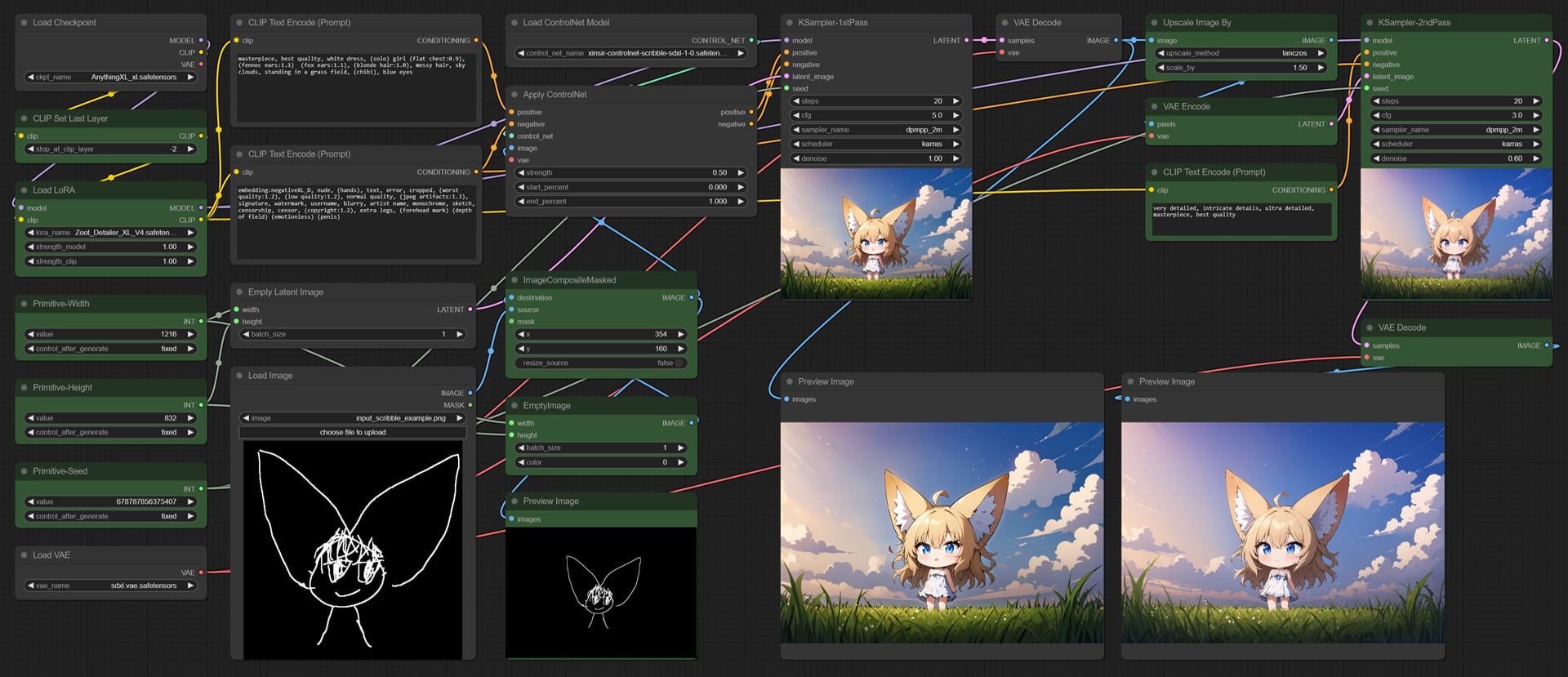Click start_percent 0.000 field in Apply ControlNet
1568x677 pixels.
click(x=630, y=187)
